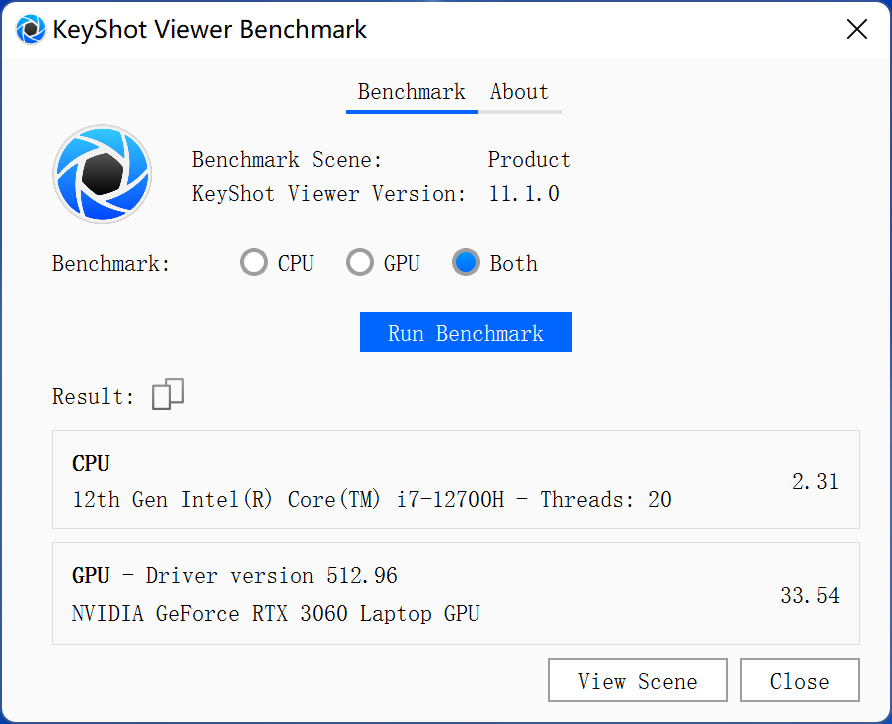The height and width of the screenshot is (724, 892).
Task: Click the GPU score 33.54
Action: click(x=810, y=595)
